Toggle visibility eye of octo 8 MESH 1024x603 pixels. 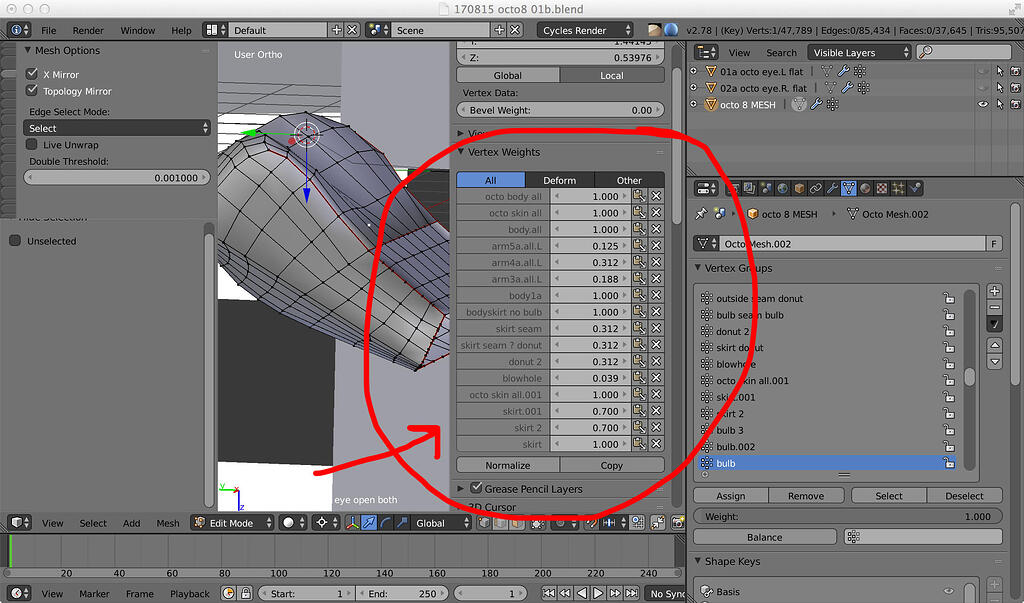coord(983,104)
